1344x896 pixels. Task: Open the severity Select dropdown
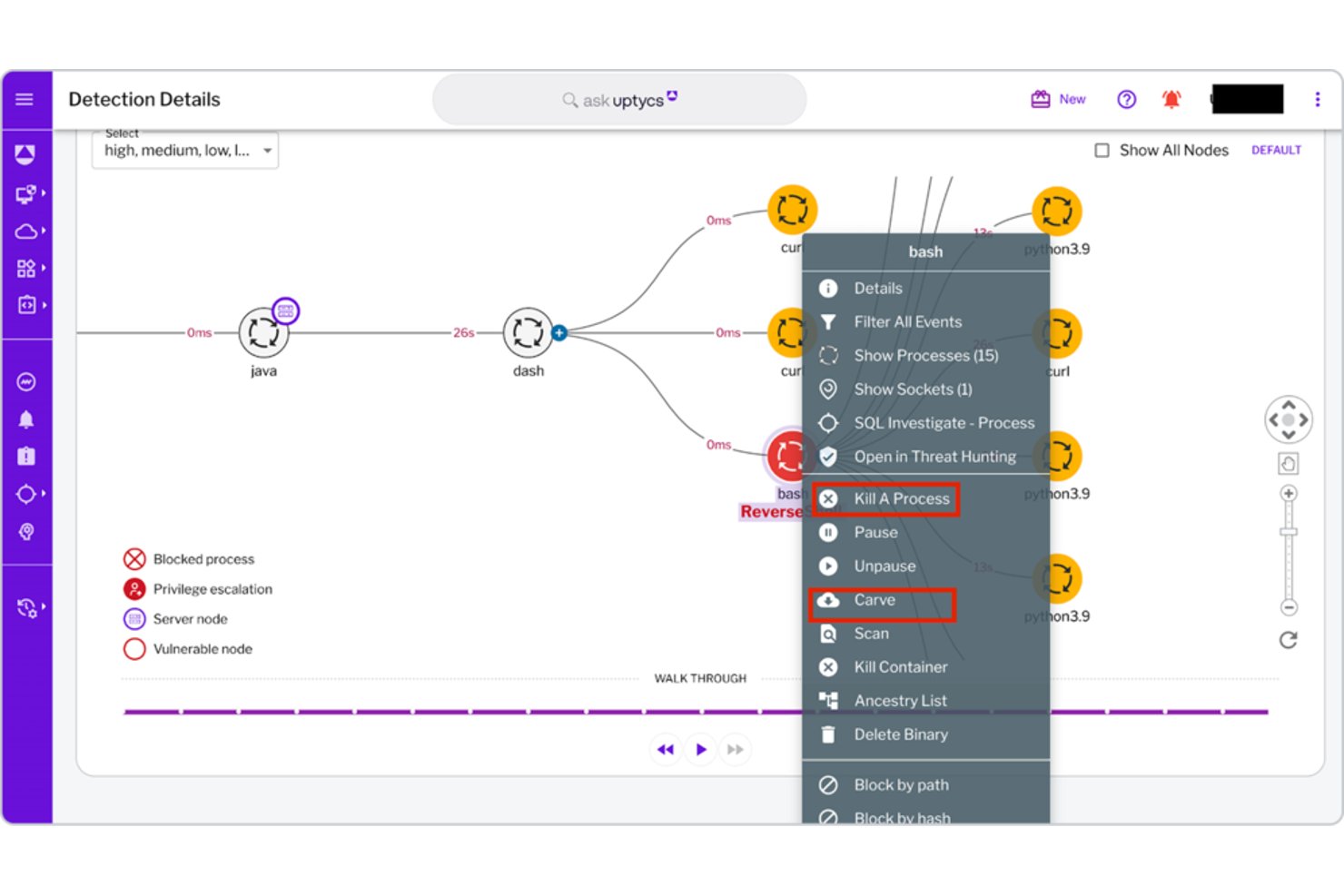[185, 150]
